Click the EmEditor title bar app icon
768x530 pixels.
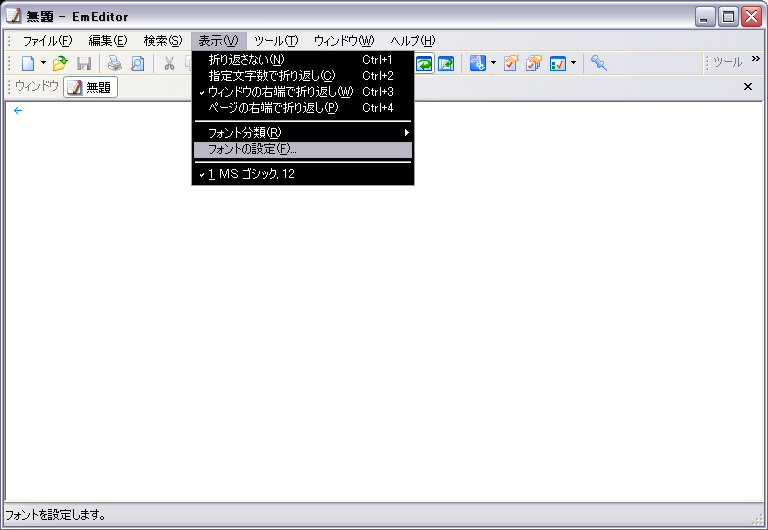tap(14, 16)
